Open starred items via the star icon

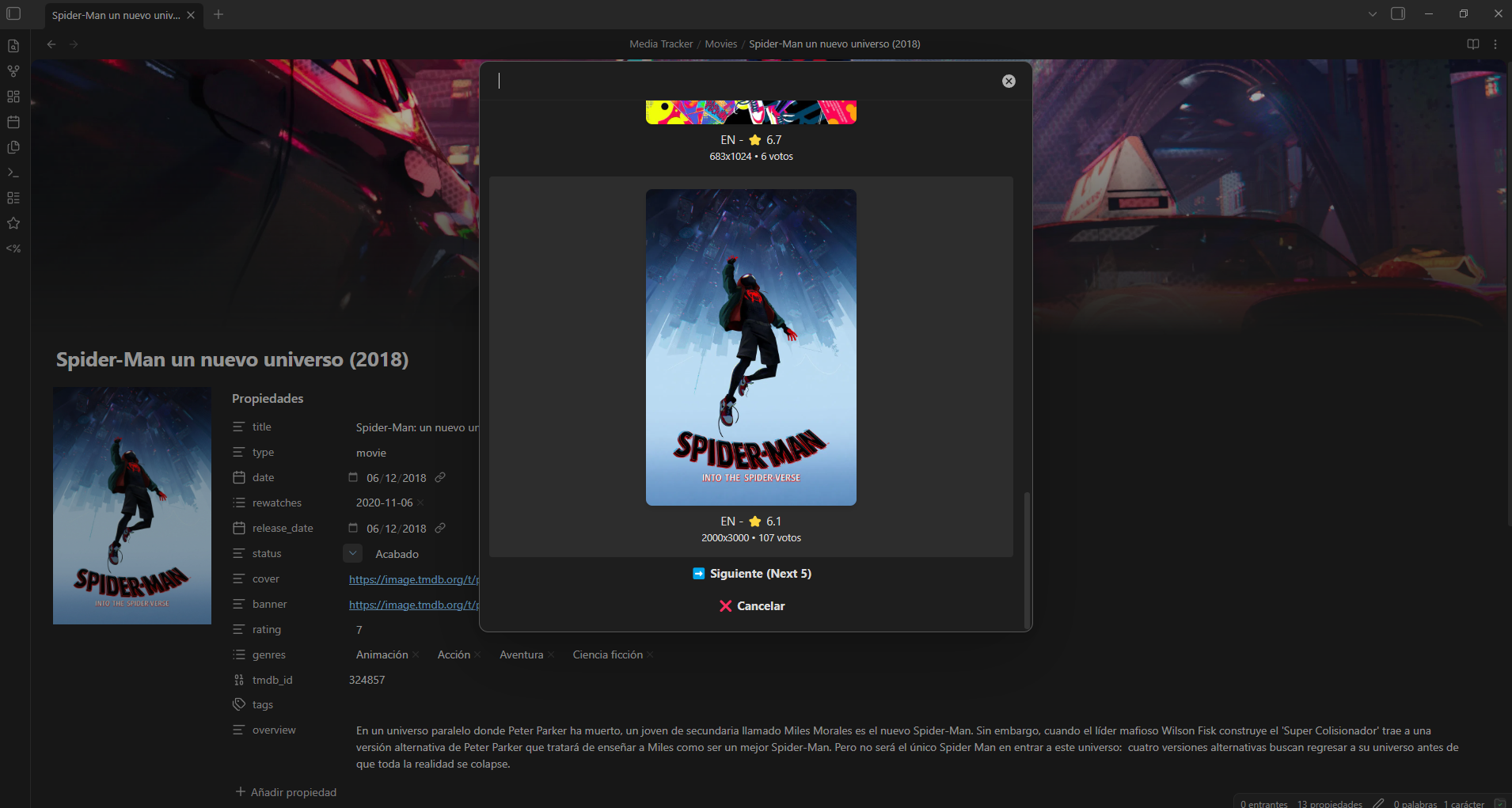pyautogui.click(x=13, y=222)
